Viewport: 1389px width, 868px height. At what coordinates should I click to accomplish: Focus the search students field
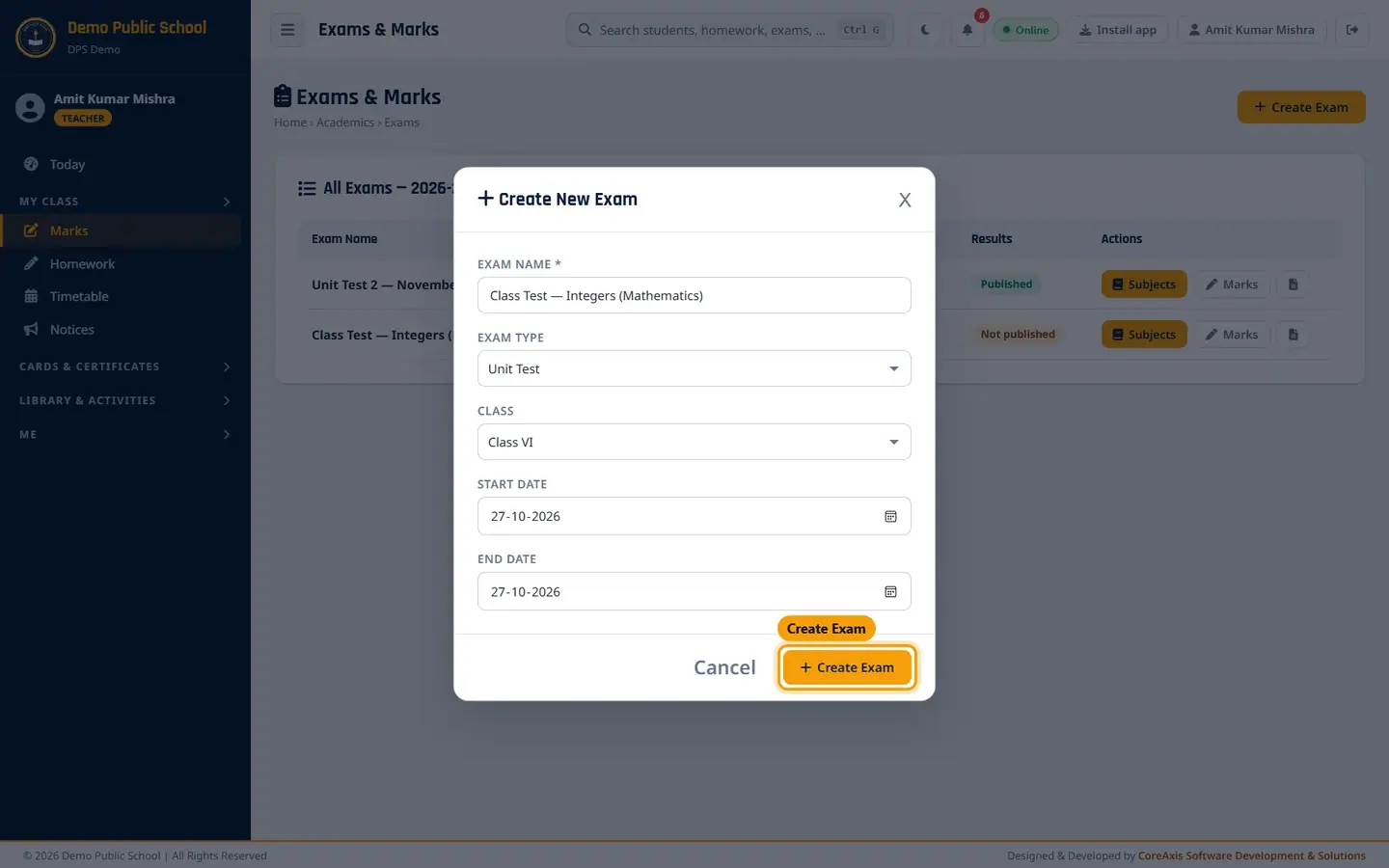pos(729,30)
